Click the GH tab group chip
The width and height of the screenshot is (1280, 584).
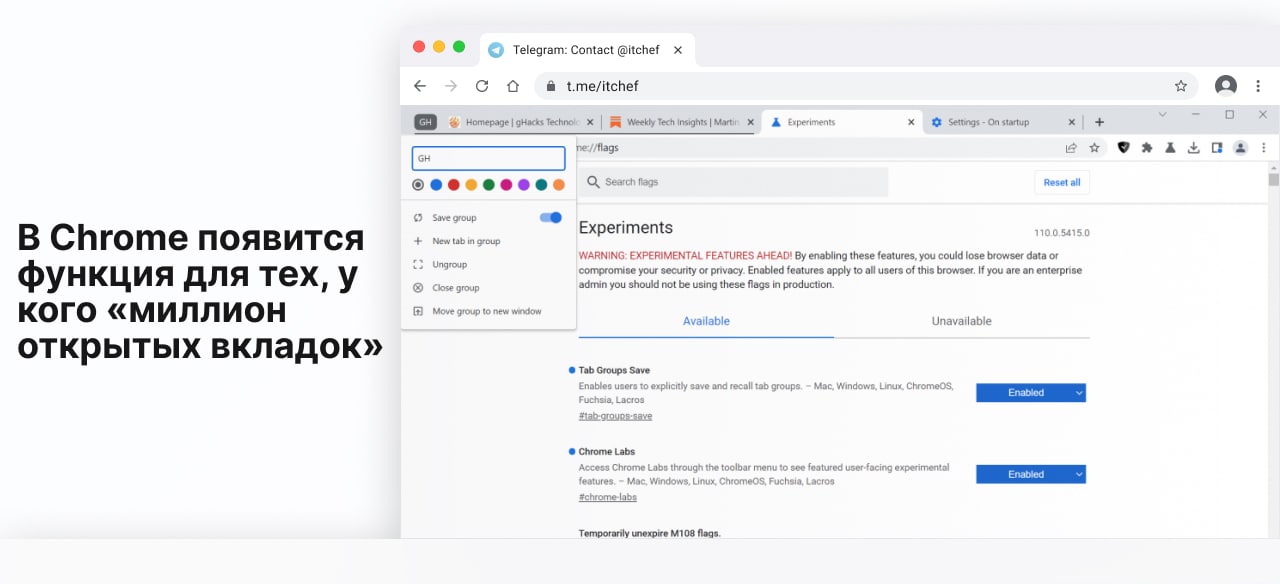click(425, 122)
